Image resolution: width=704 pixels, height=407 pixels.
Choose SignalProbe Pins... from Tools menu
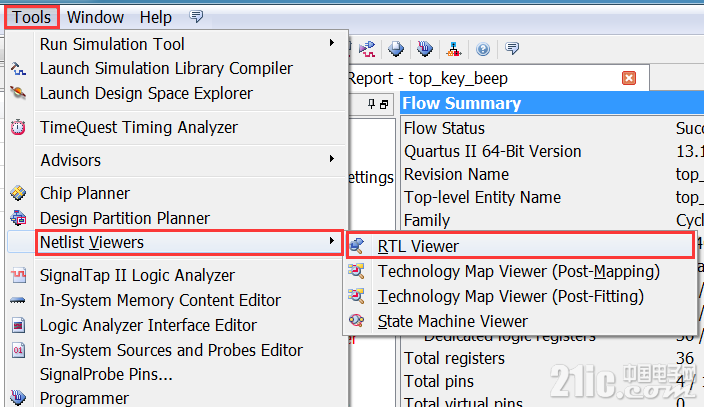[106, 374]
